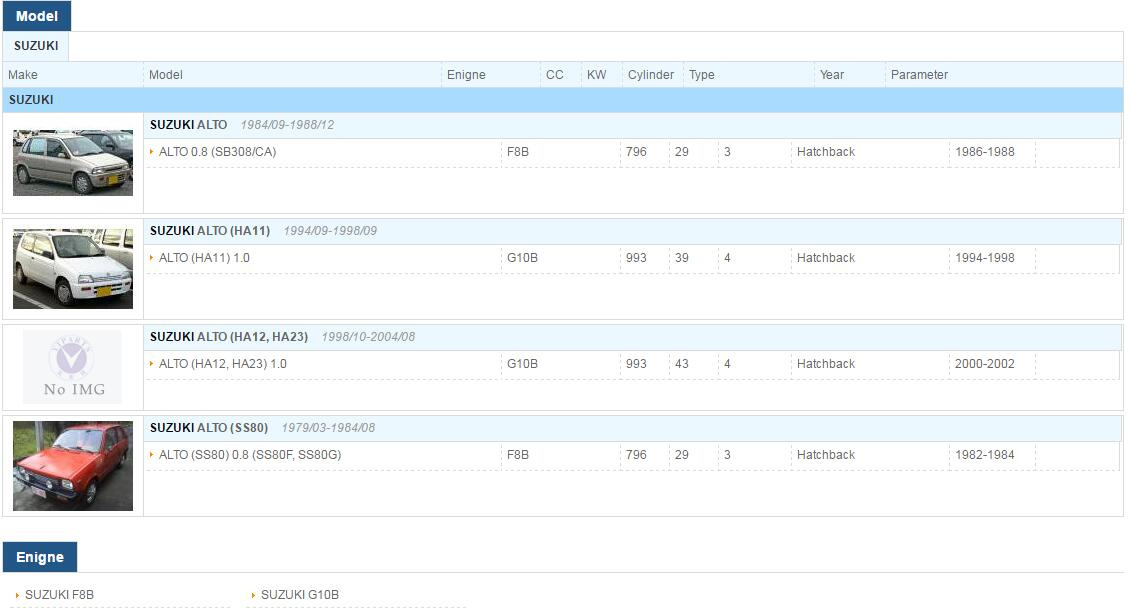The height and width of the screenshot is (613, 1130).
Task: Click the SUZUKI ALTO (SS80) heading
Action: click(208, 428)
